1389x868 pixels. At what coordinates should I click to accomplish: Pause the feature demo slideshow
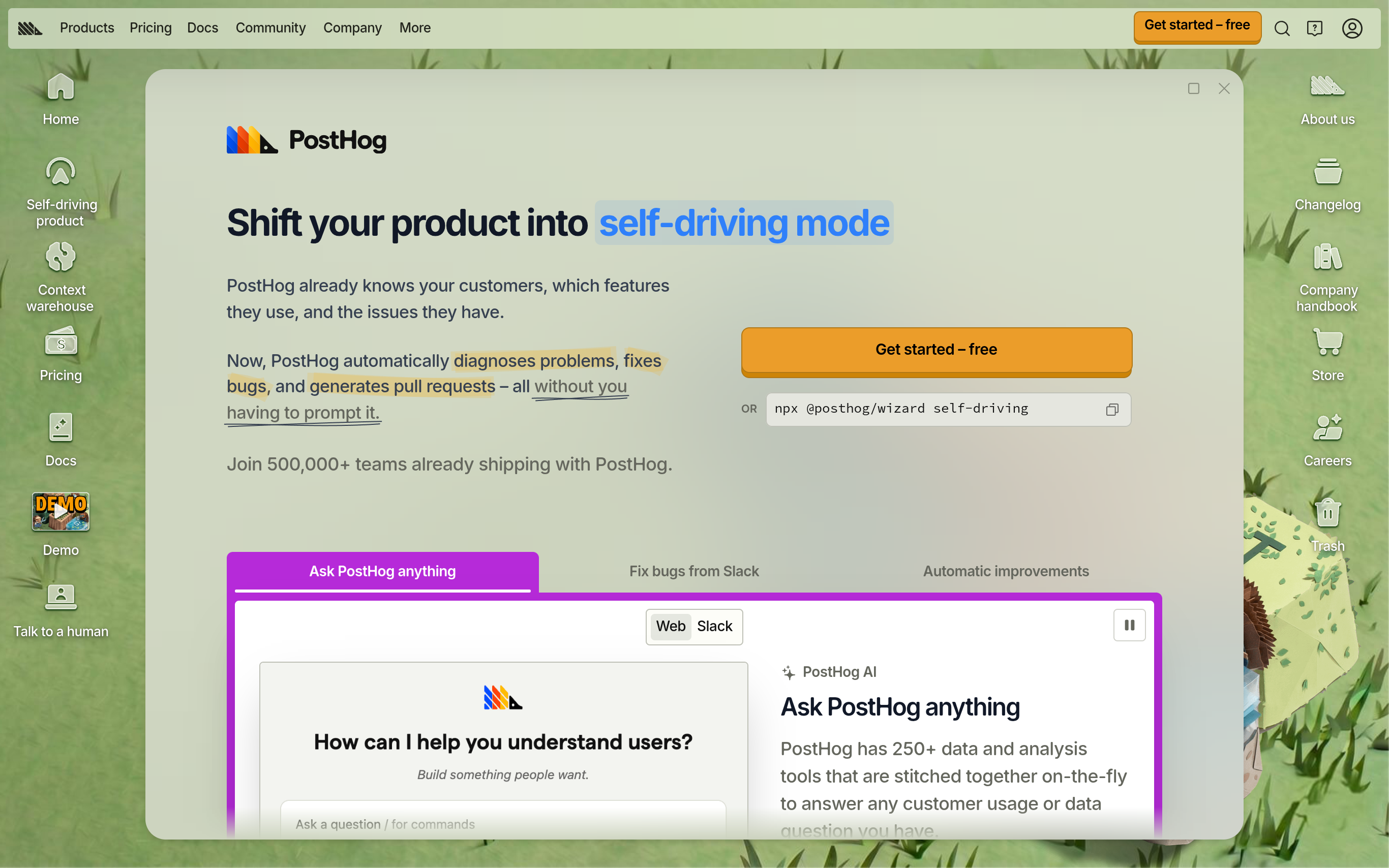tap(1130, 625)
